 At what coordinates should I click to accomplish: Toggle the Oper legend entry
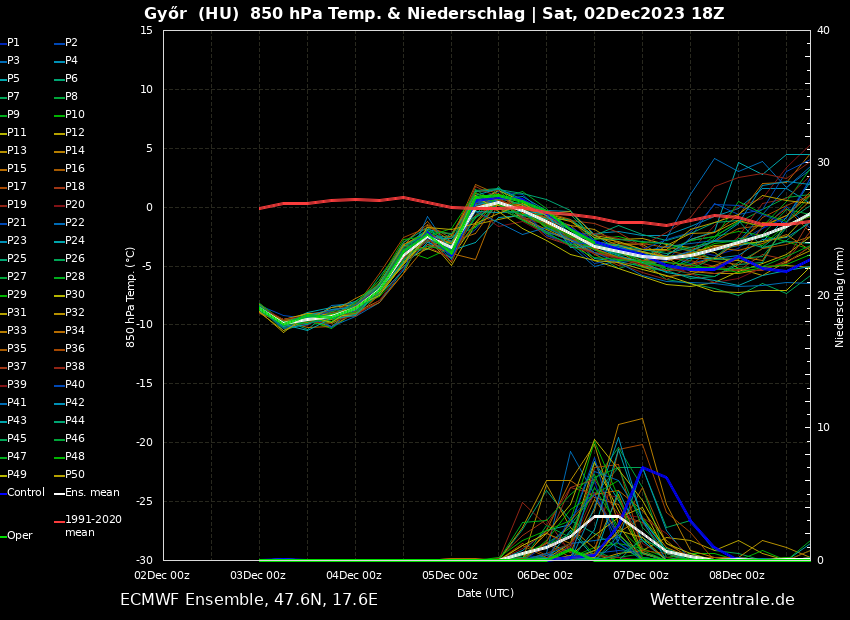19,536
